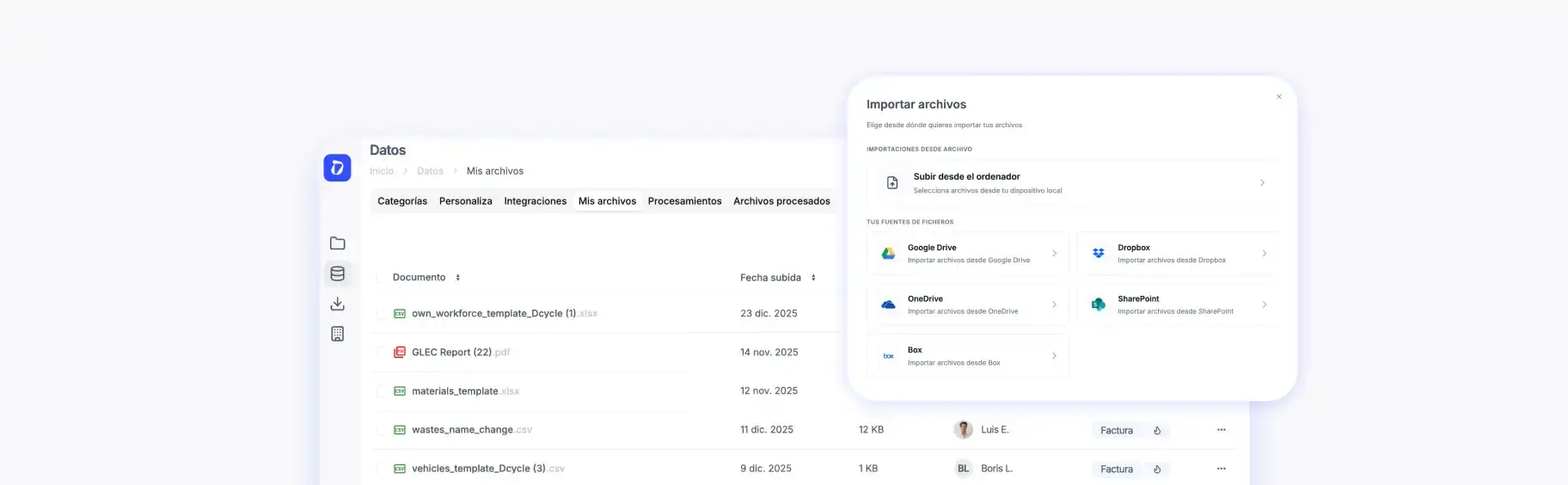Open file materials_template.xlsx

tap(465, 391)
